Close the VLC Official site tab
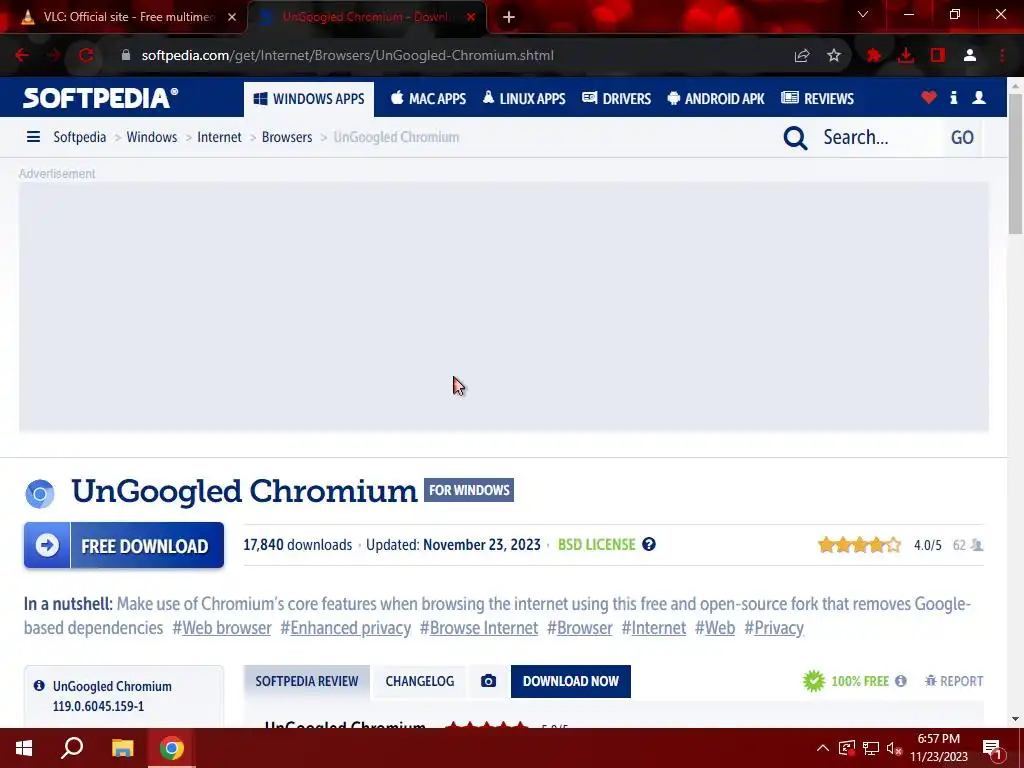 coord(232,18)
